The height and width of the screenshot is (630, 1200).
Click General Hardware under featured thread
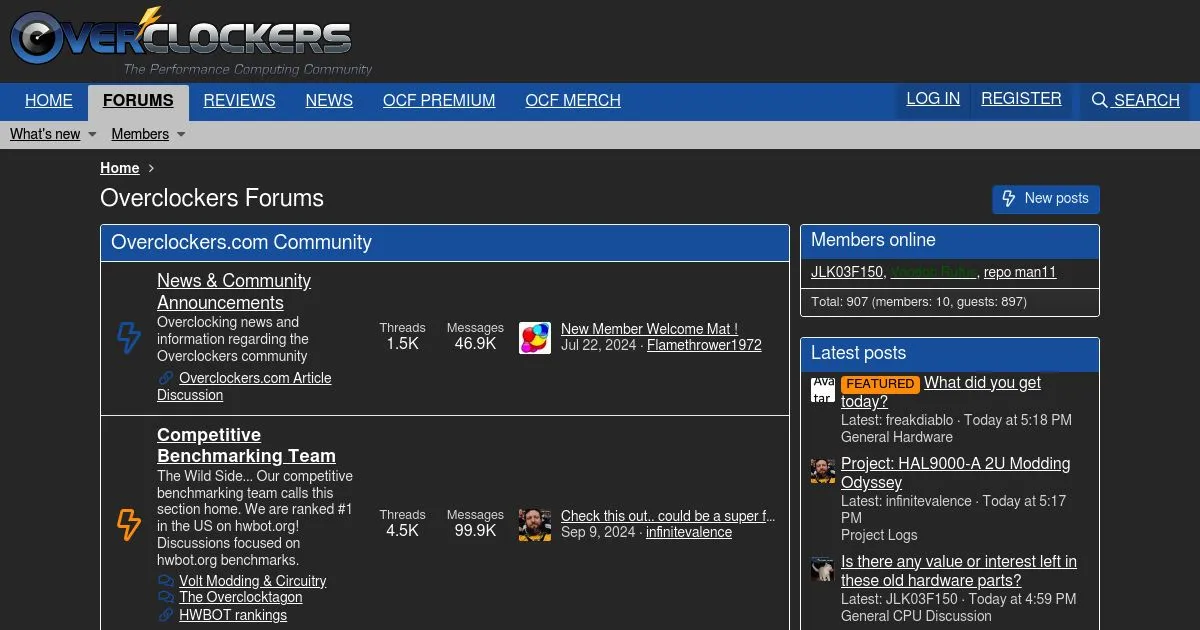pyautogui.click(x=897, y=437)
